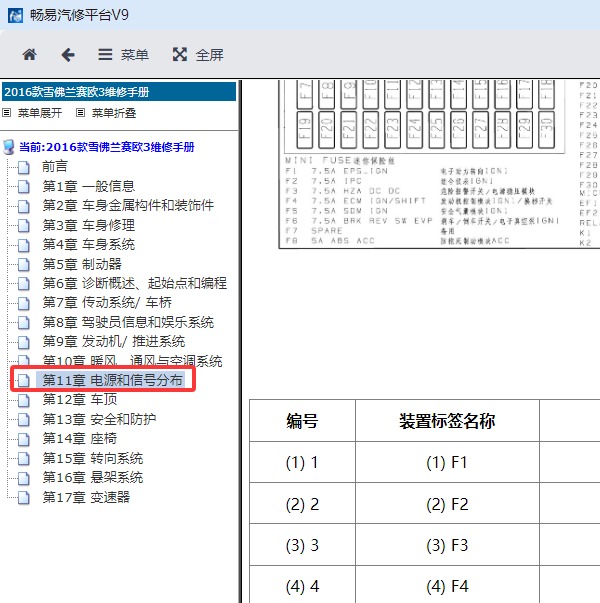Image resolution: width=600 pixels, height=603 pixels.
Task: Click the 装置标签名称 column header
Action: (447, 421)
